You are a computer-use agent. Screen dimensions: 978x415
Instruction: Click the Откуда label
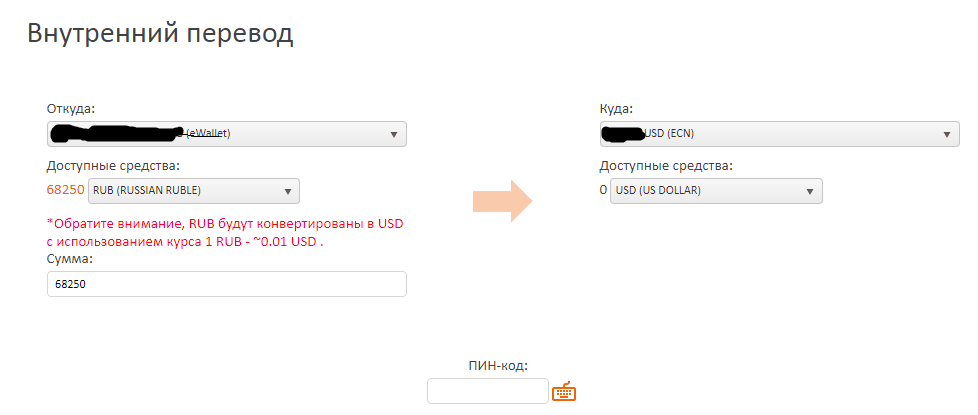[x=71, y=109]
